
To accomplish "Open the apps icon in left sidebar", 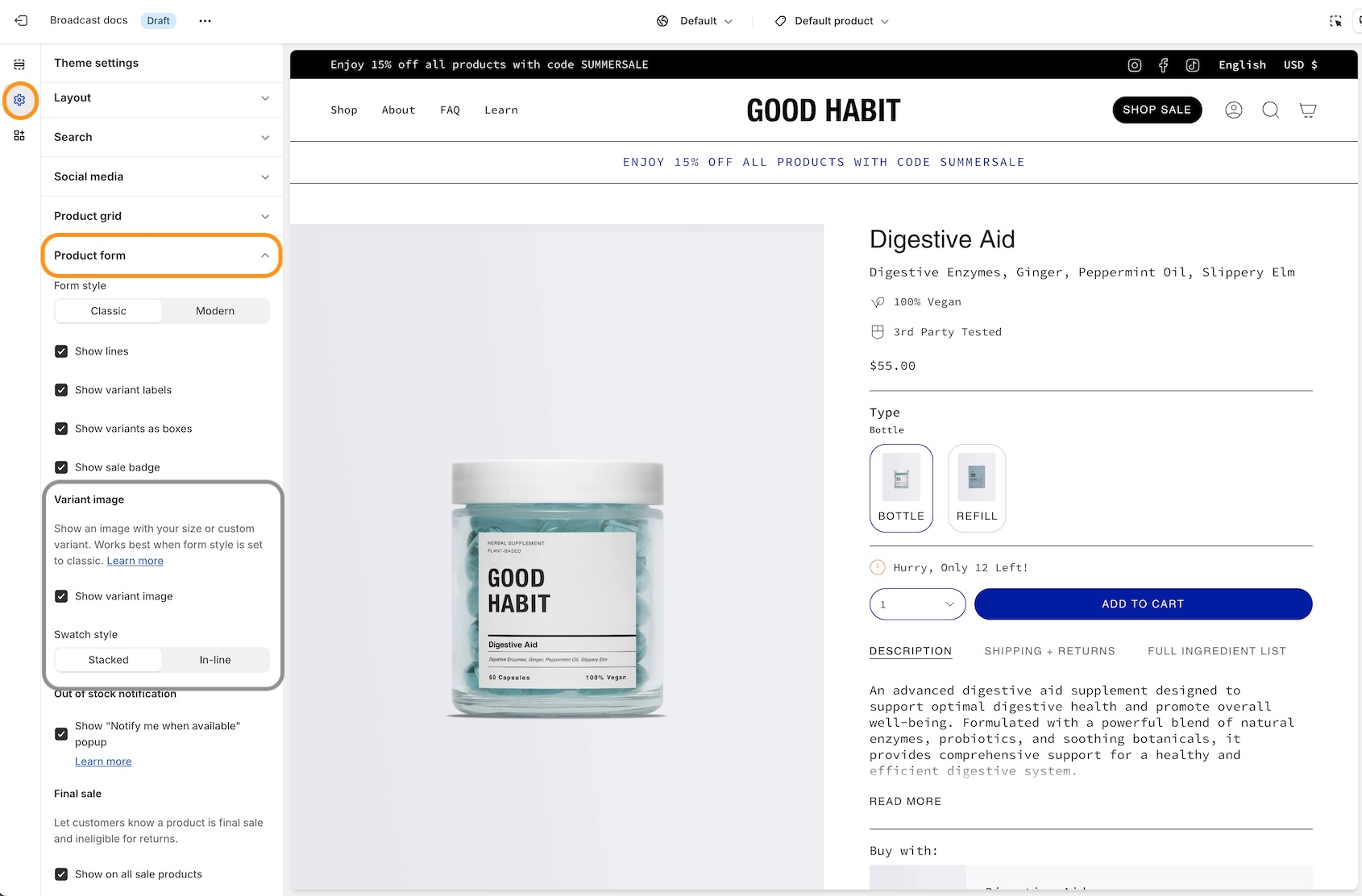I will (19, 135).
